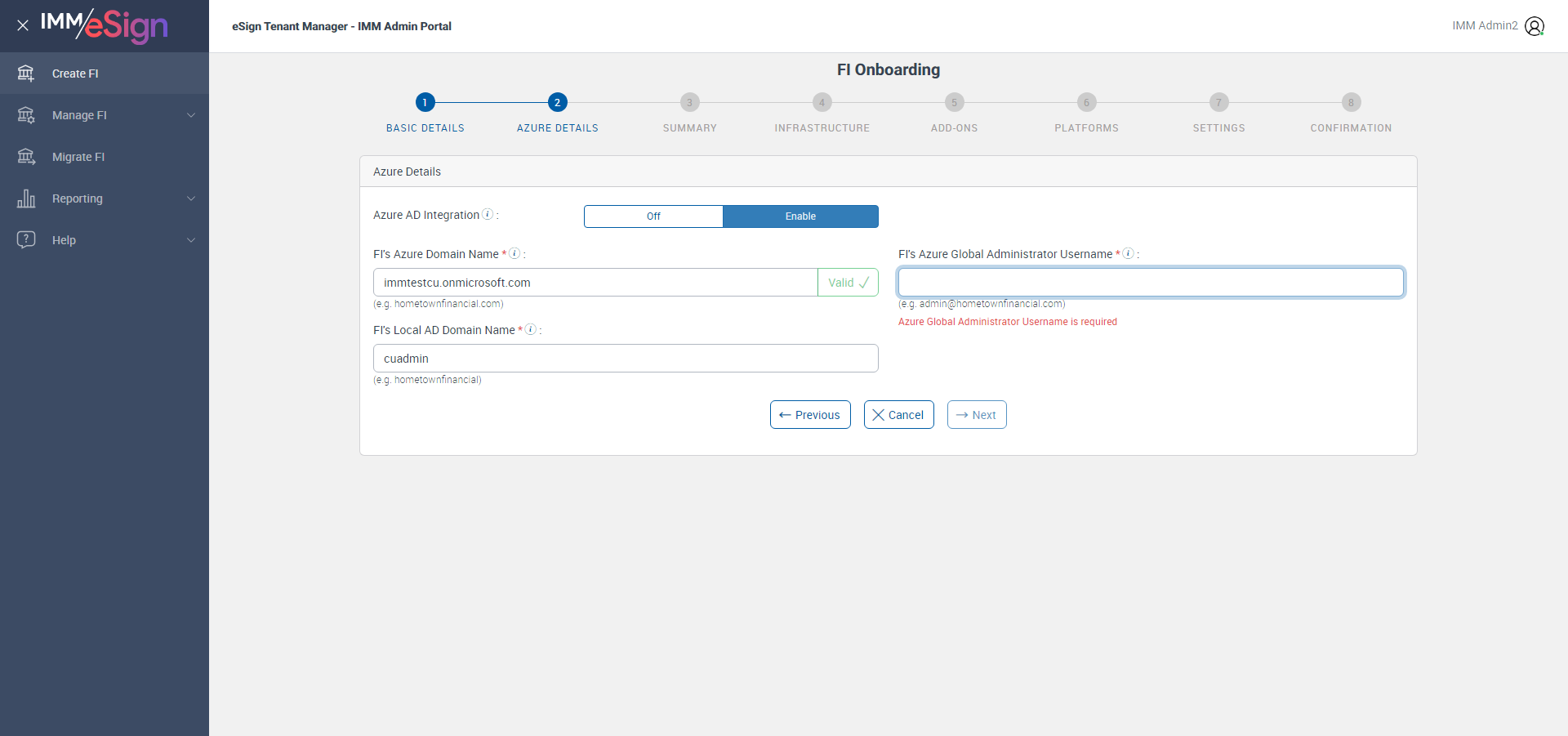This screenshot has width=1568, height=736.
Task: Close the sidebar with the X icon
Action: point(23,25)
